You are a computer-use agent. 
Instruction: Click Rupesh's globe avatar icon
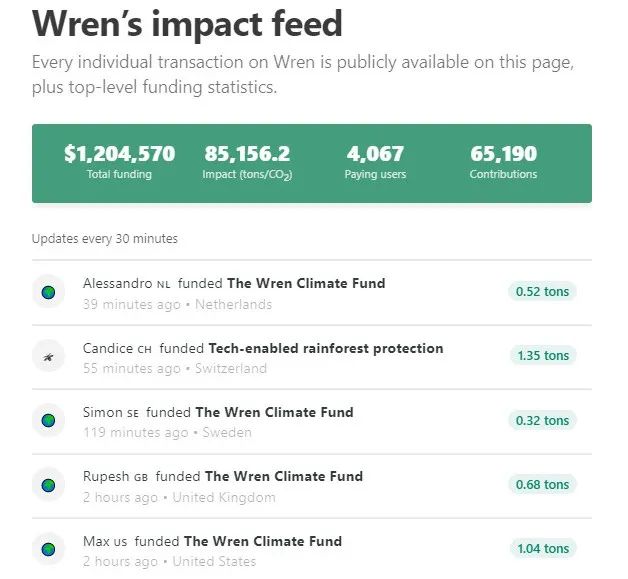coord(48,485)
